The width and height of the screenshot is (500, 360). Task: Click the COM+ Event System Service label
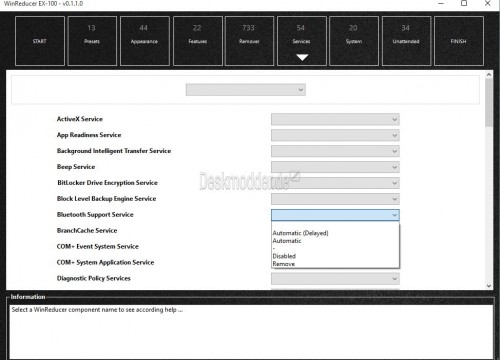click(x=98, y=247)
